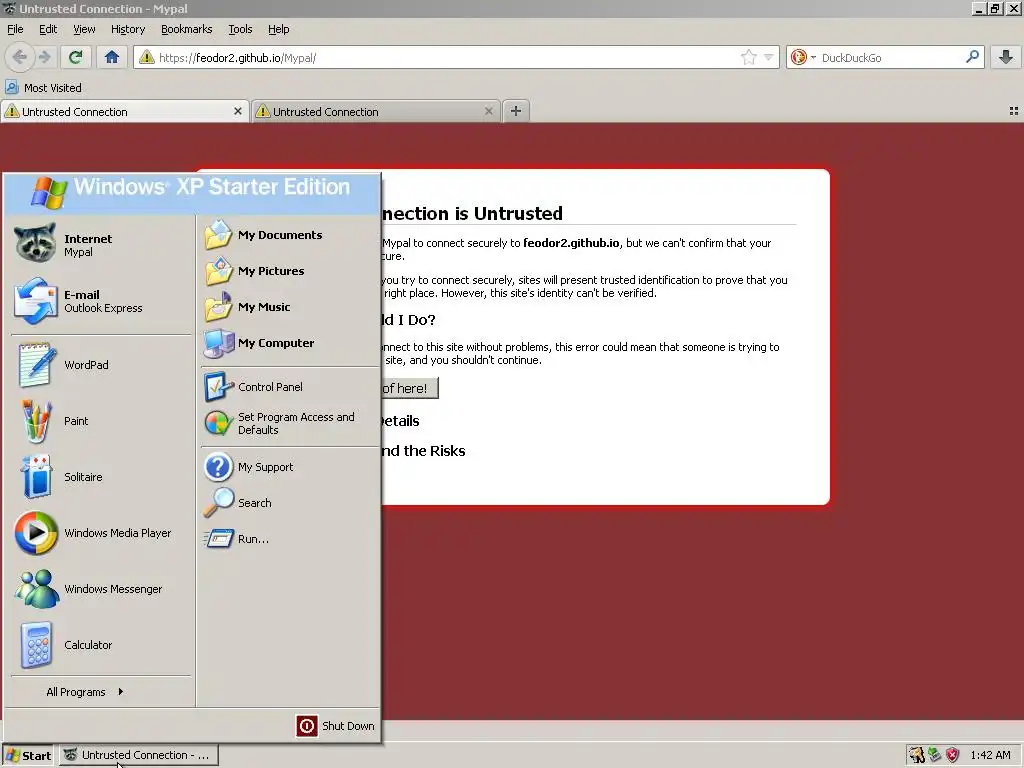Click the 'of here!' button
Screen dimensions: 1024x768
[410, 389]
